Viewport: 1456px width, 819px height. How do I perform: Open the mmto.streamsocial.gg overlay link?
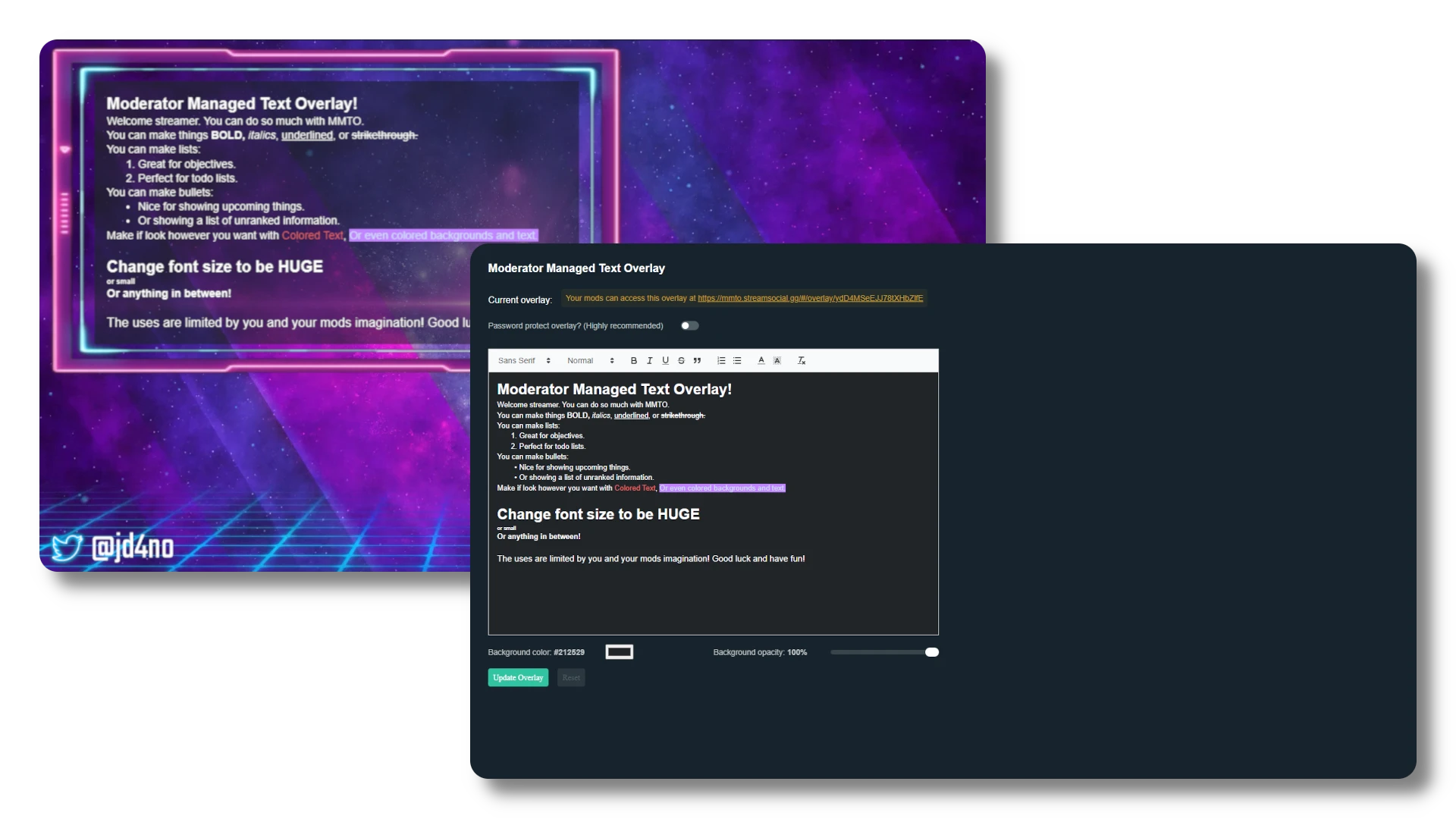[810, 299]
